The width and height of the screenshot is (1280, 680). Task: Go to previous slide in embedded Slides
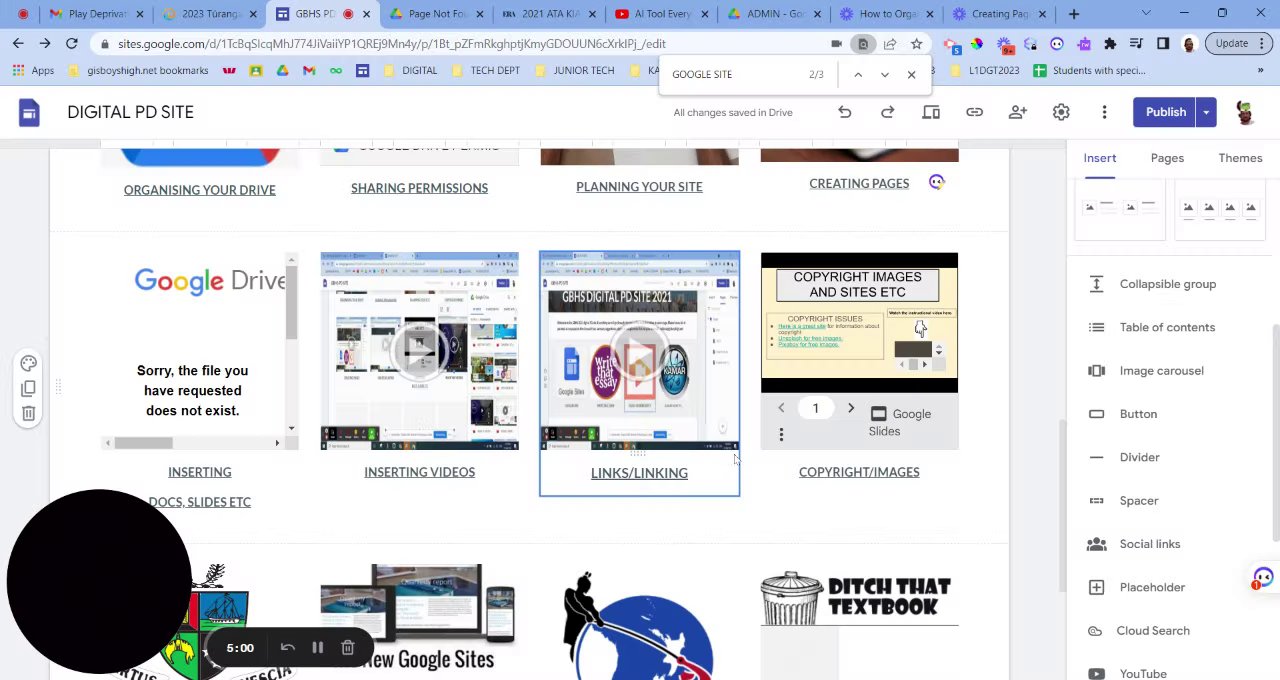(x=781, y=408)
